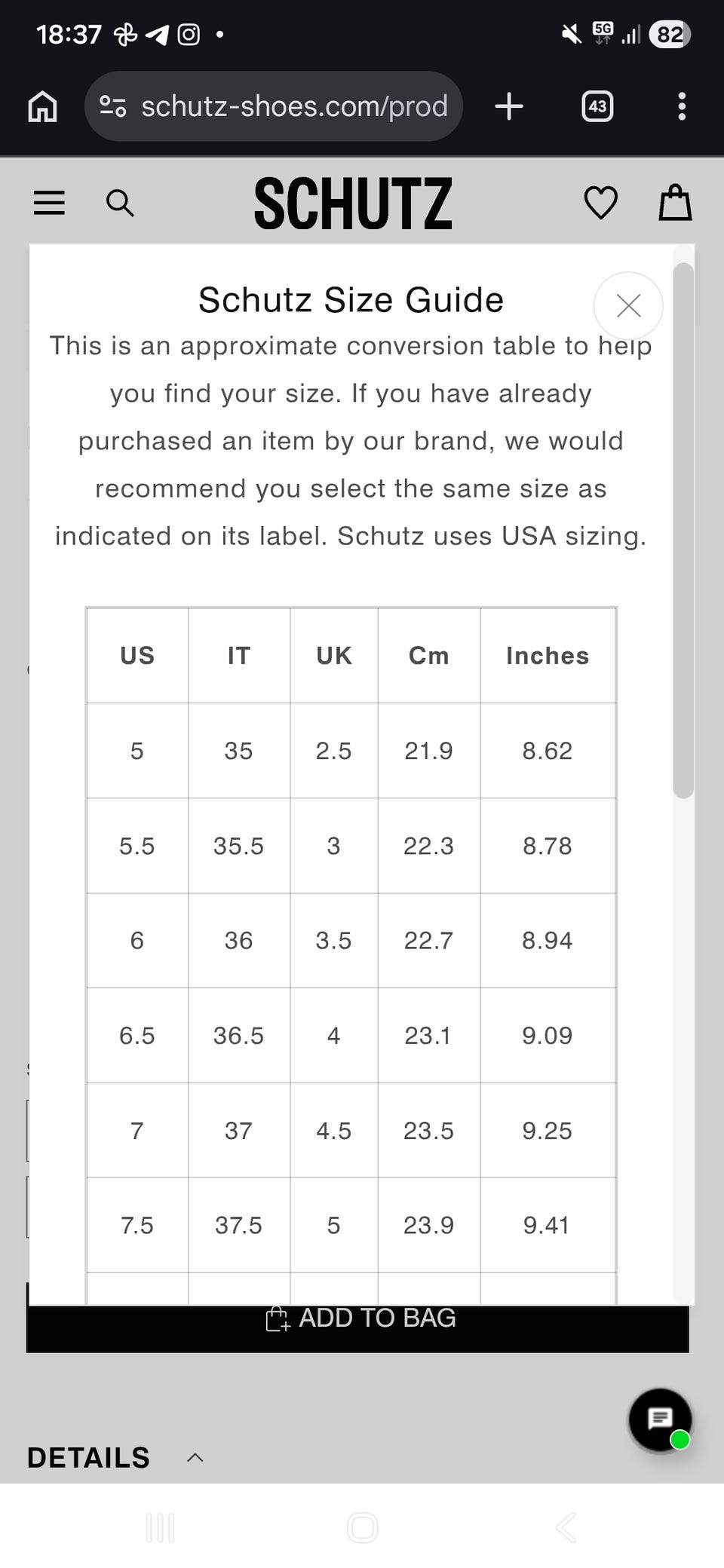Open the live chat bubble
The width and height of the screenshot is (724, 1568).
point(661,1419)
